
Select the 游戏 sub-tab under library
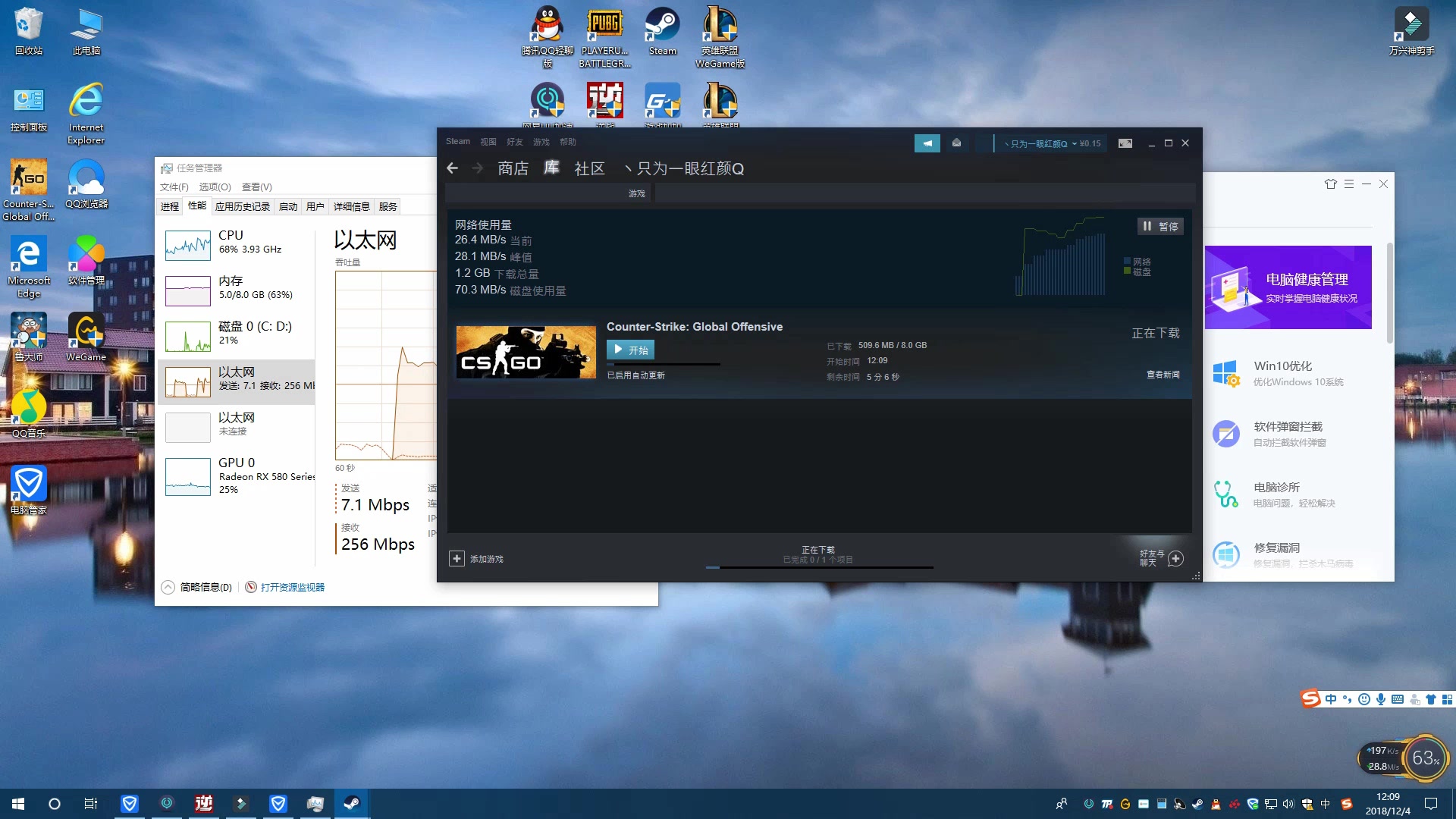tap(636, 193)
